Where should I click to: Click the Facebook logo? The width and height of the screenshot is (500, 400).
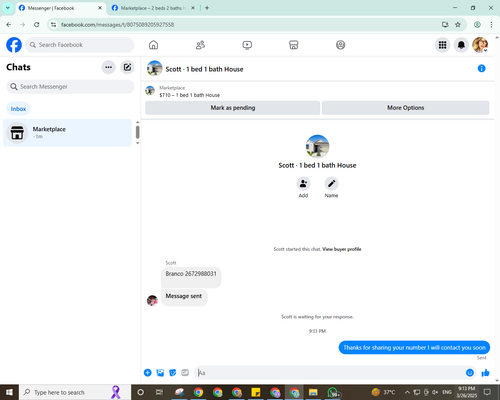(x=14, y=45)
